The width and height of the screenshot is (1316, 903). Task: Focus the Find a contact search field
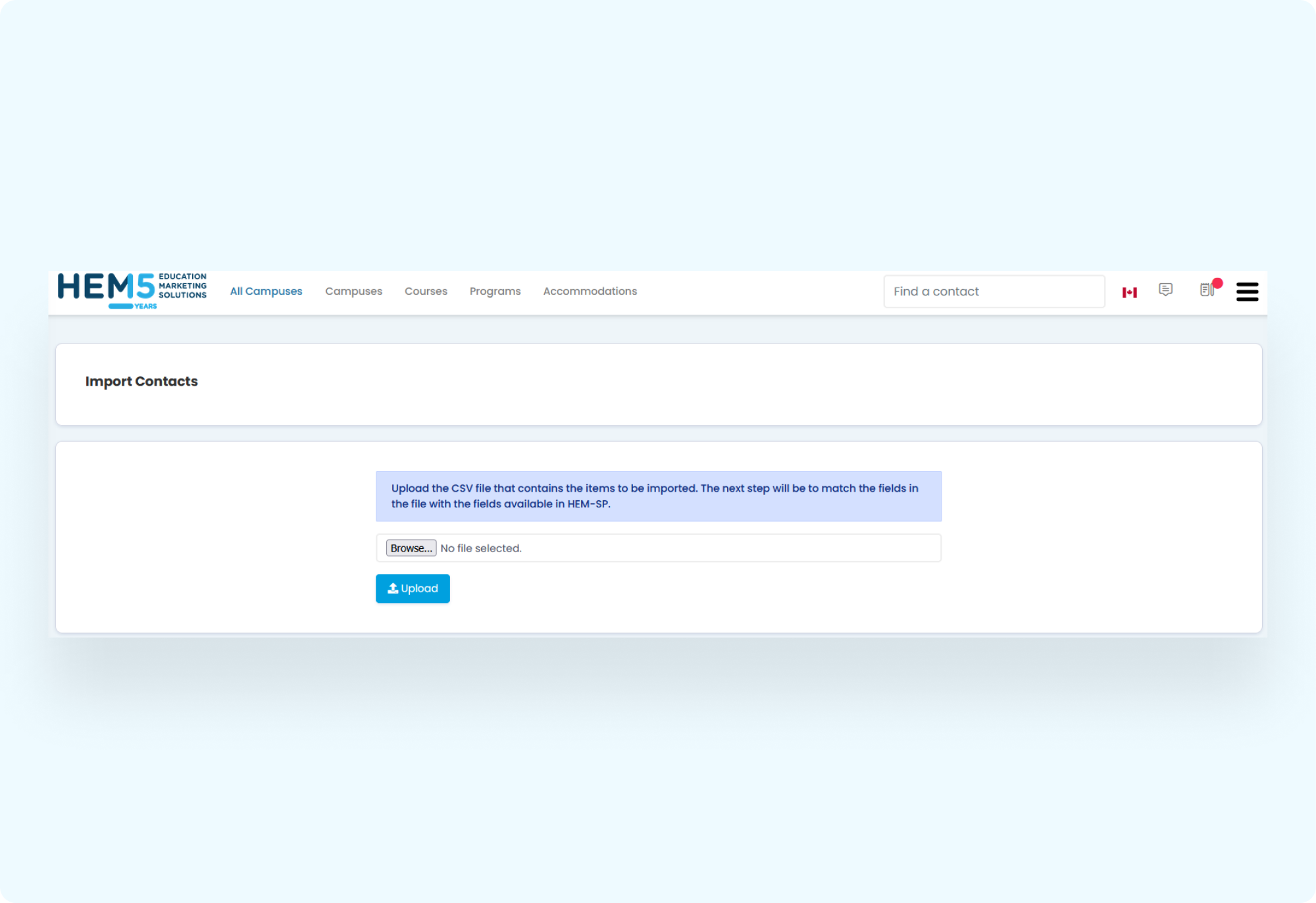click(994, 292)
